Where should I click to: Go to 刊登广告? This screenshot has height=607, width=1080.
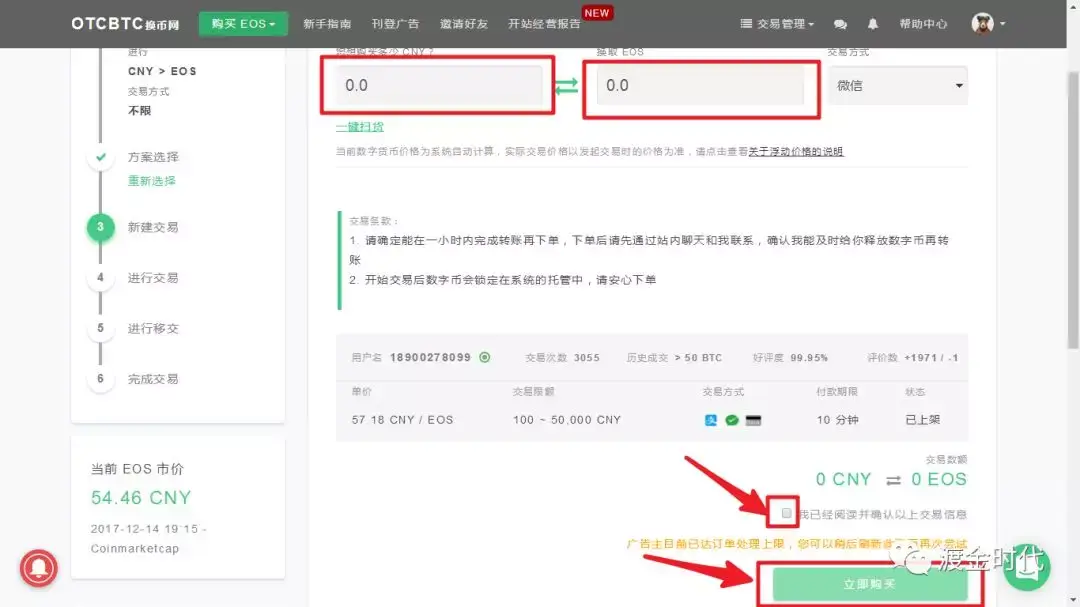[x=395, y=23]
